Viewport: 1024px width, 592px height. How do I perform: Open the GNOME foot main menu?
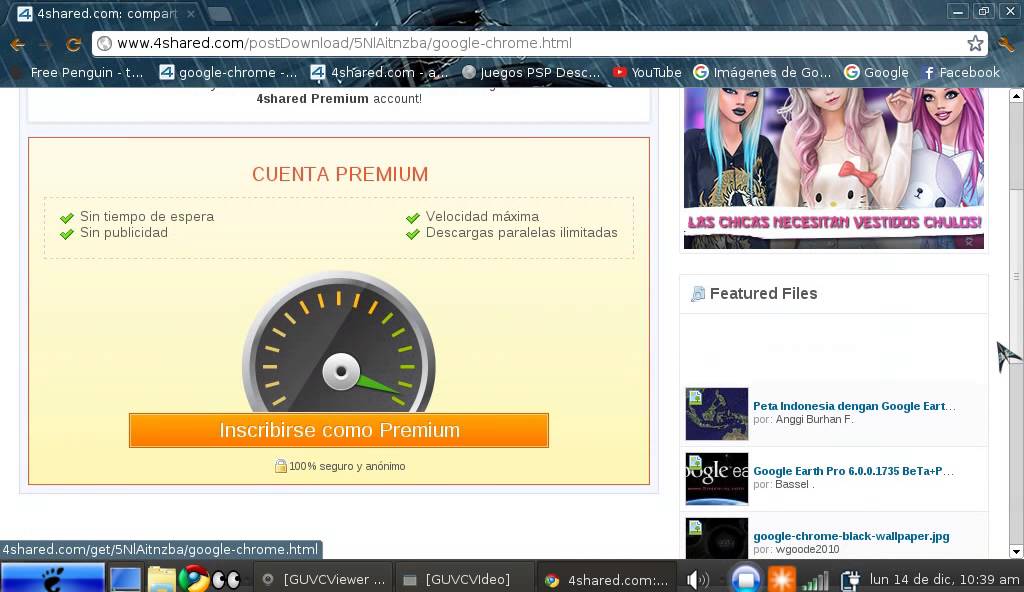click(52, 578)
